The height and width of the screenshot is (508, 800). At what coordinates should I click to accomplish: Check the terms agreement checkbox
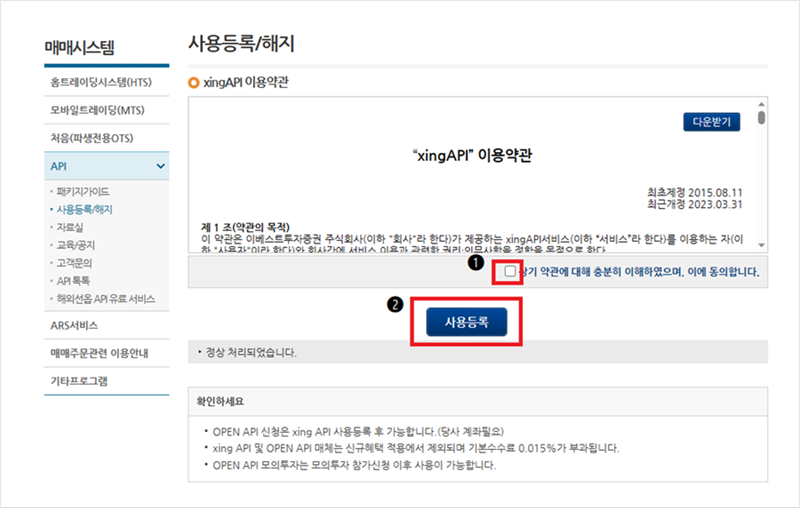click(510, 271)
